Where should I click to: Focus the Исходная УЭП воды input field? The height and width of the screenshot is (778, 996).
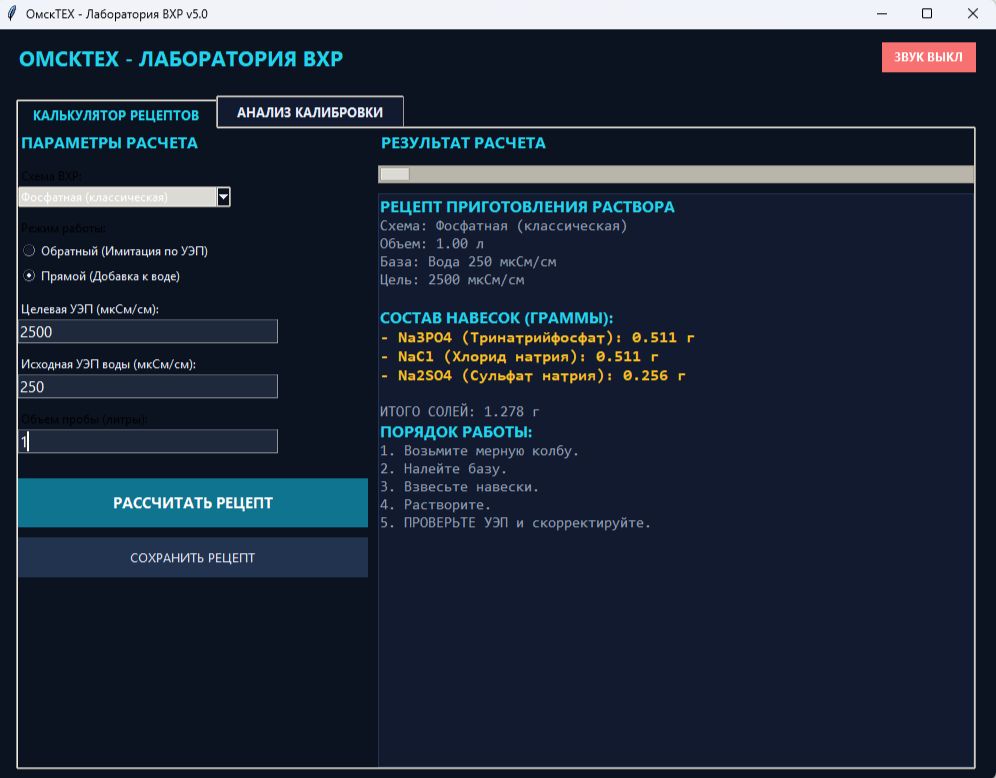pyautogui.click(x=148, y=387)
